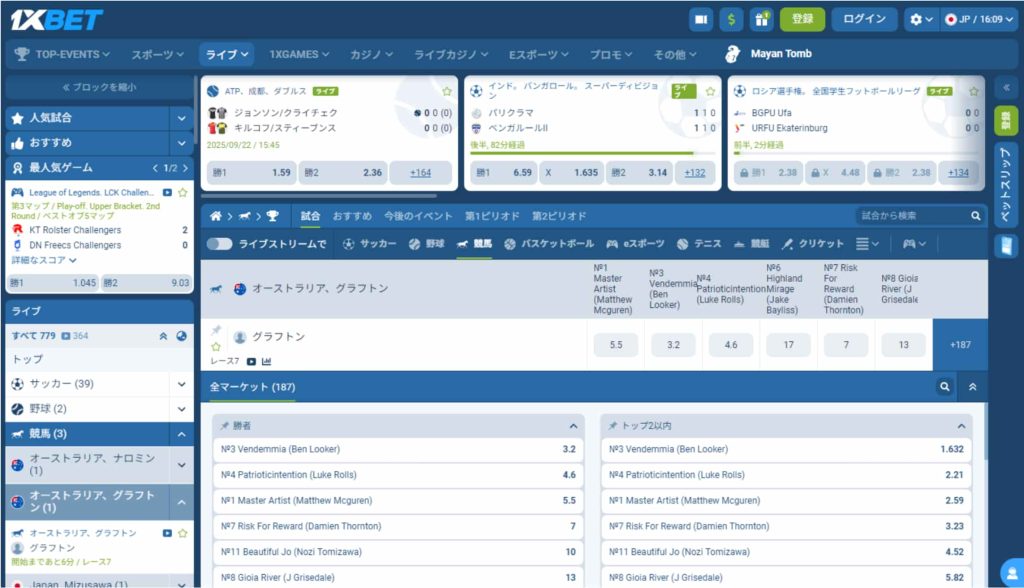
Task: Open +132 more markets link
Action: [695, 172]
